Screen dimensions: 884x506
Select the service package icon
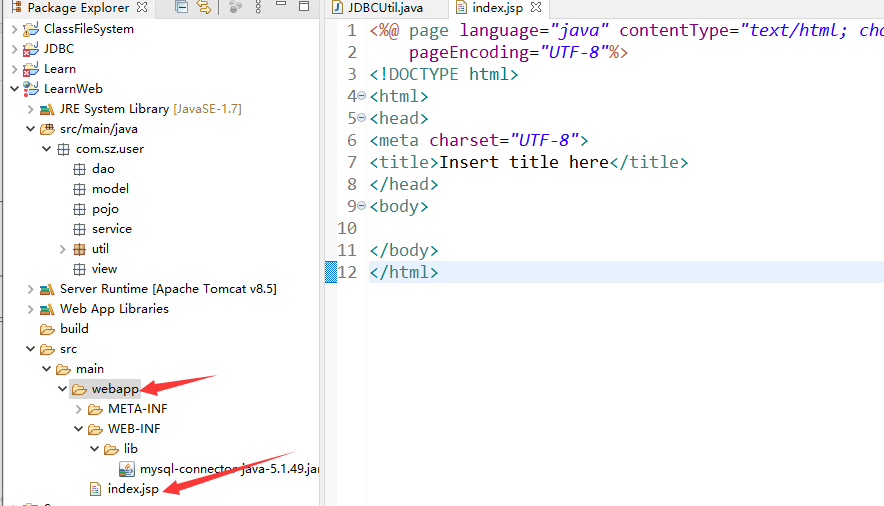[79, 229]
